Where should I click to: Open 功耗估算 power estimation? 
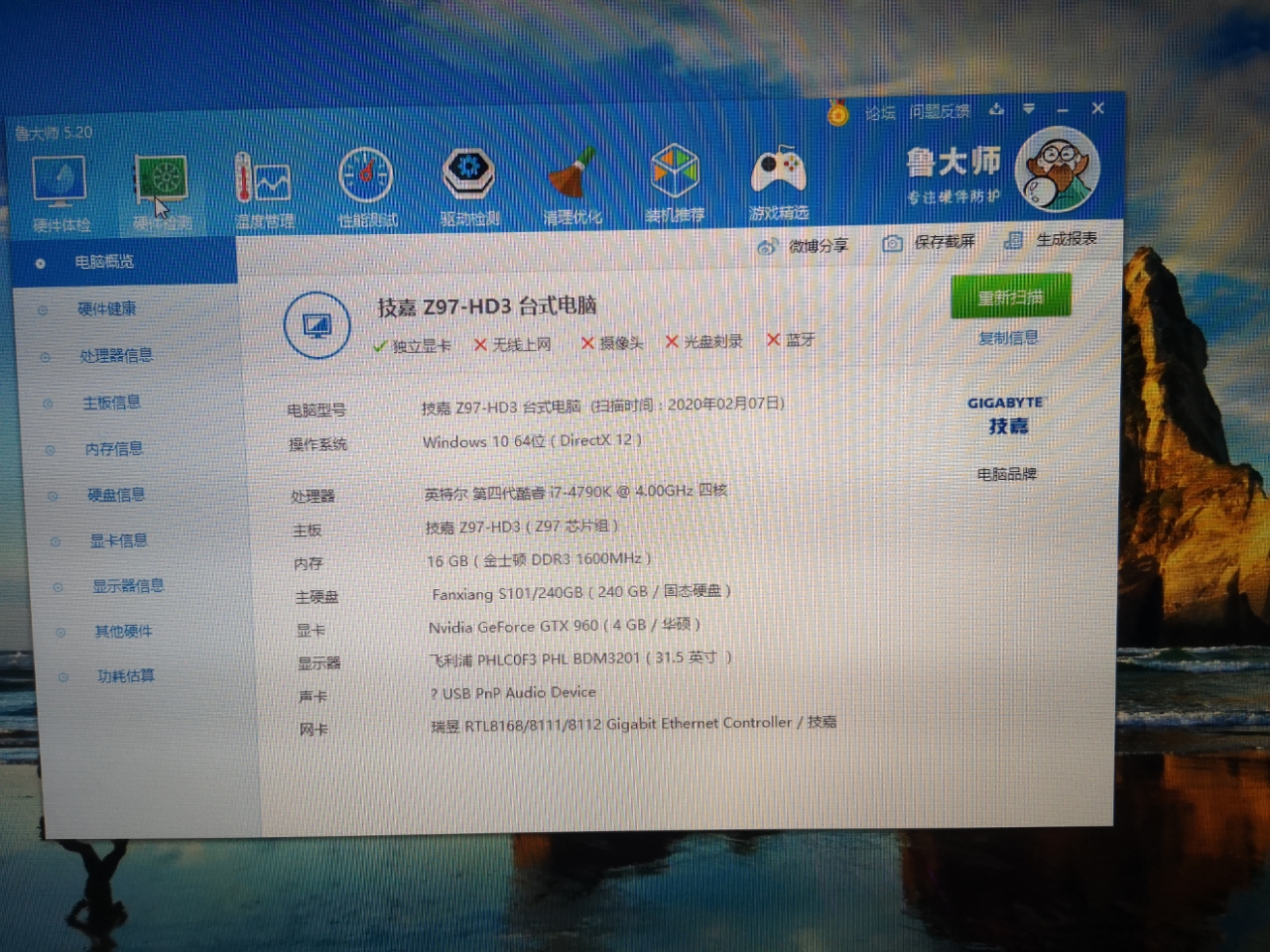[x=125, y=676]
